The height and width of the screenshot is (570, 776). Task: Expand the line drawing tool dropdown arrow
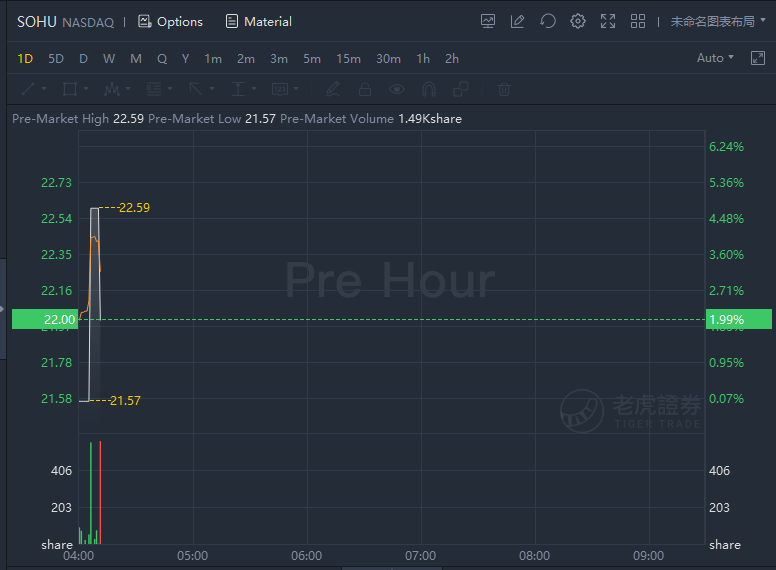click(x=44, y=89)
